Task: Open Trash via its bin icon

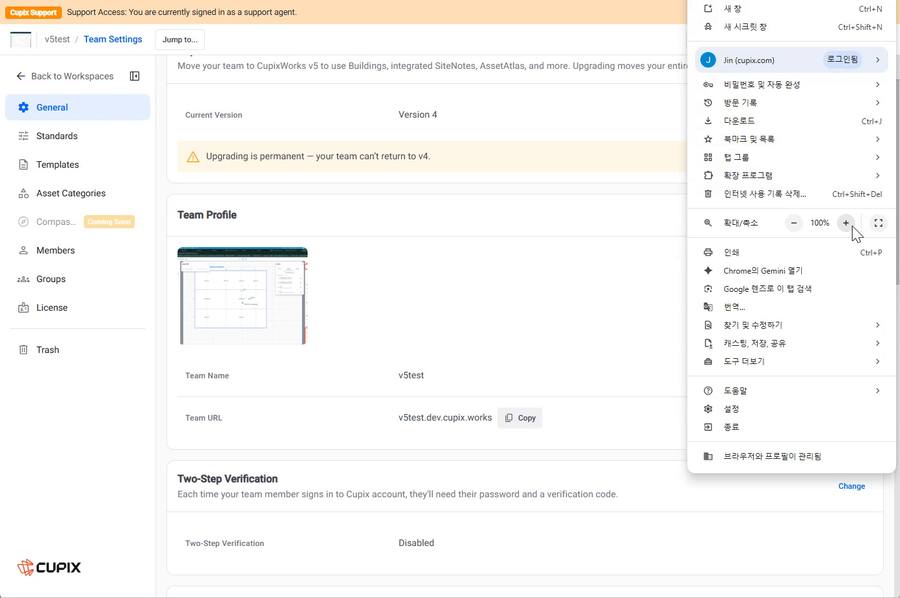Action: click(x=24, y=350)
